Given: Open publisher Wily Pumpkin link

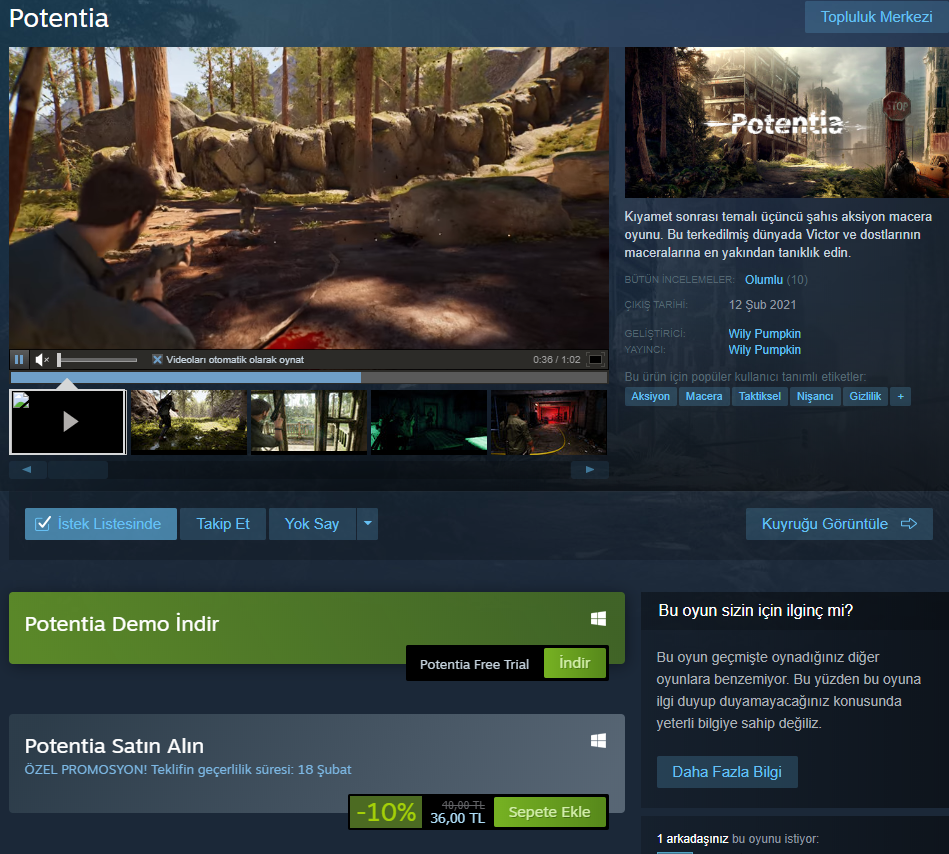Looking at the screenshot, I should (764, 350).
